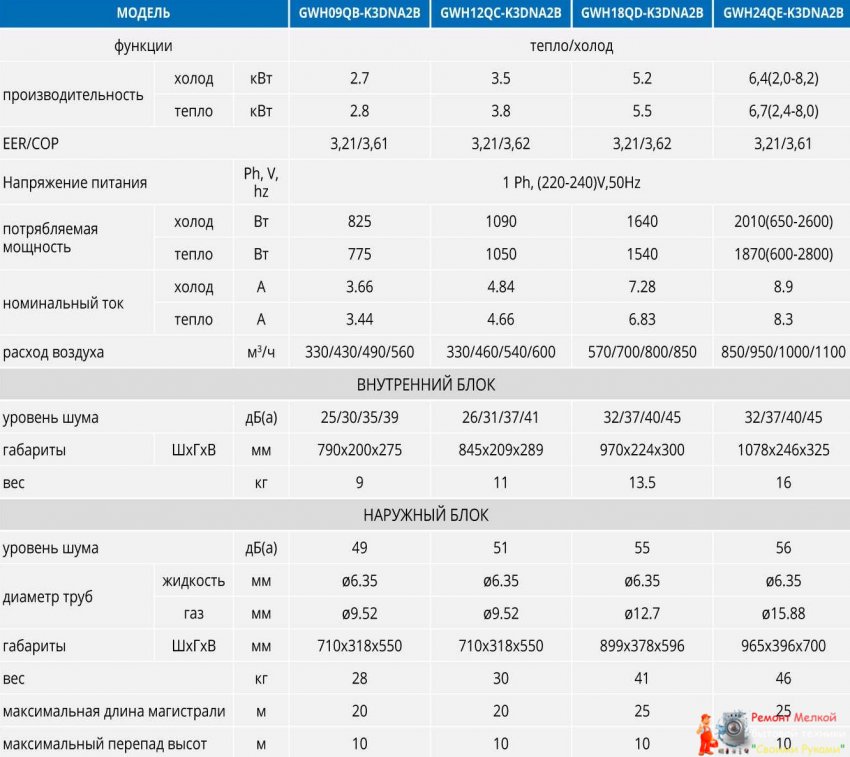Click the 6,4(2,0-8,2) cooling capacity cell
Viewport: 850px width, 757px height.
coord(783,78)
